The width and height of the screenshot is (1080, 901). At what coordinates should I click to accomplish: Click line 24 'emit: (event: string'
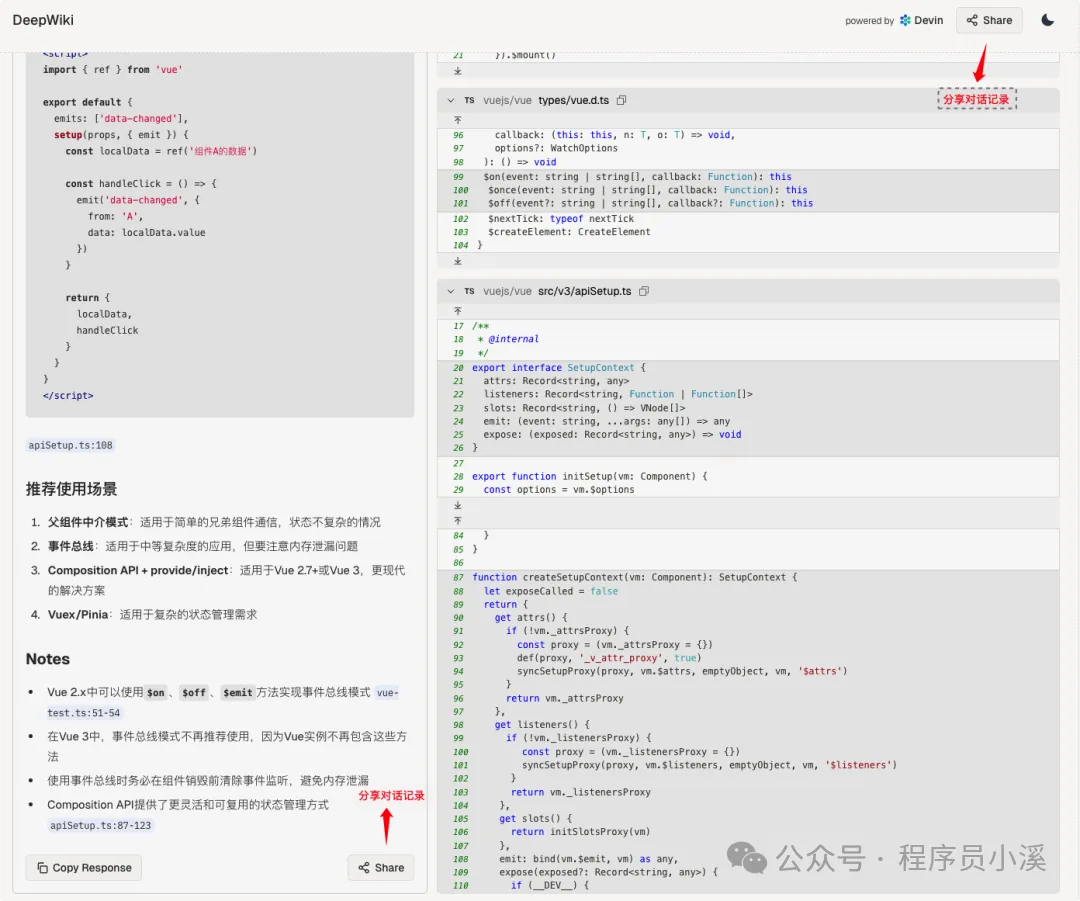(606, 422)
